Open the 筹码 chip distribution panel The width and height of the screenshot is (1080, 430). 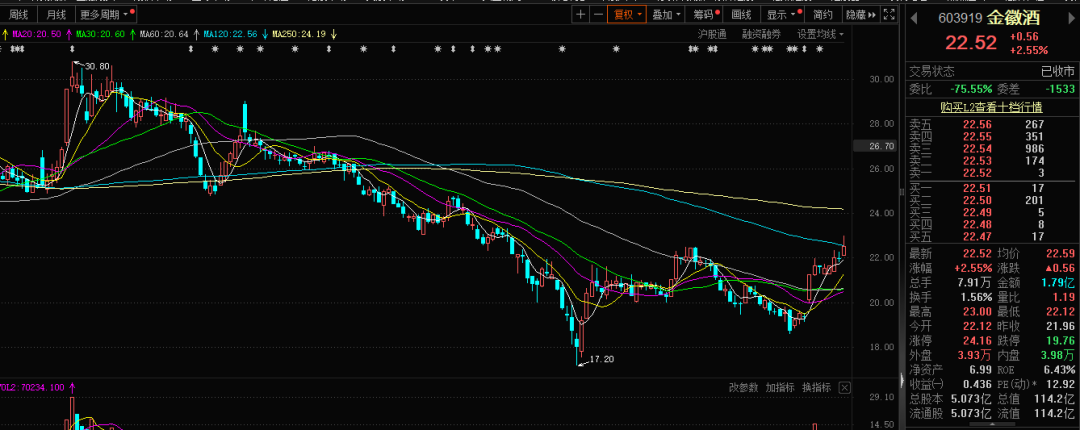[x=703, y=14]
